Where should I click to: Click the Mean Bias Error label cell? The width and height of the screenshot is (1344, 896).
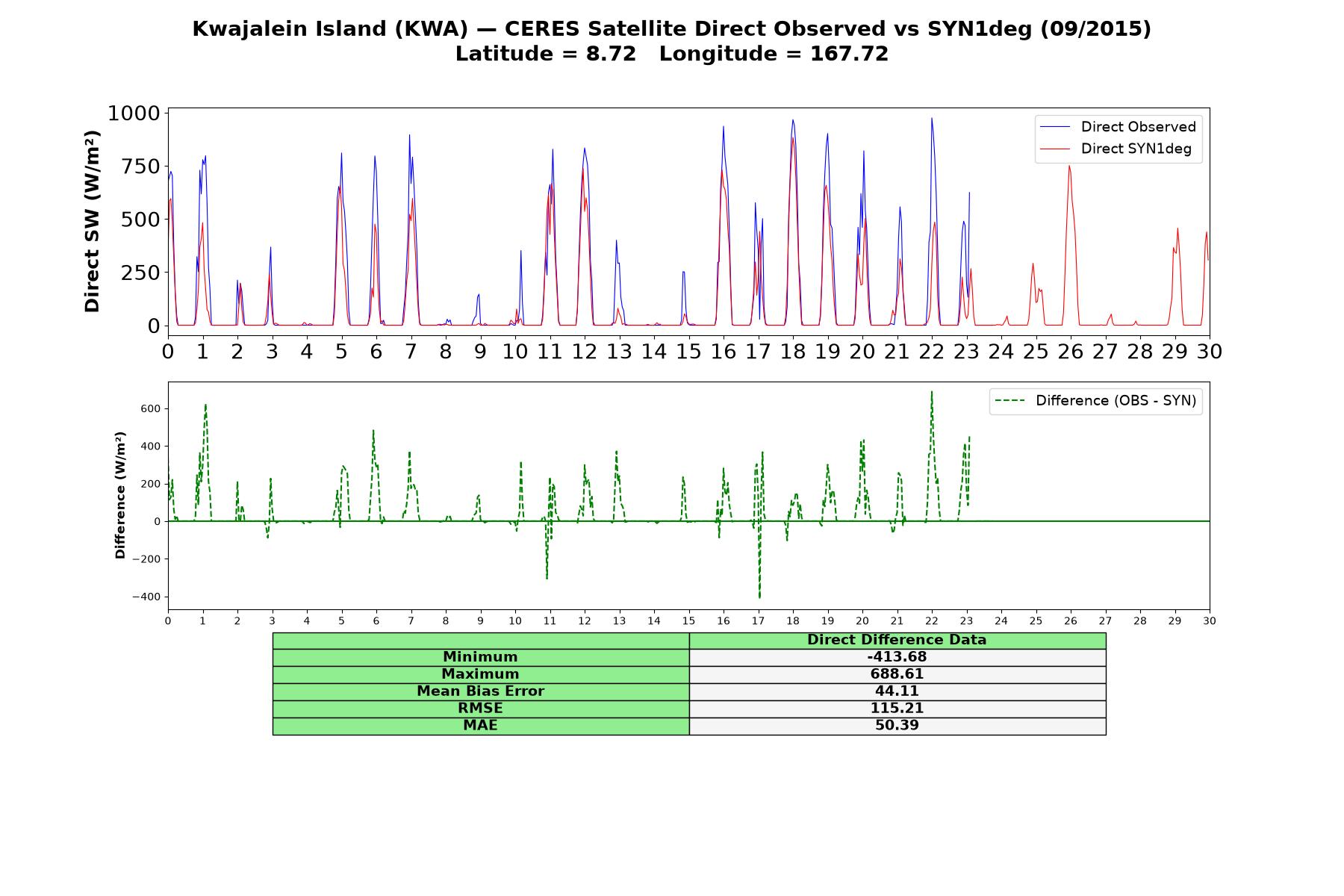(480, 691)
